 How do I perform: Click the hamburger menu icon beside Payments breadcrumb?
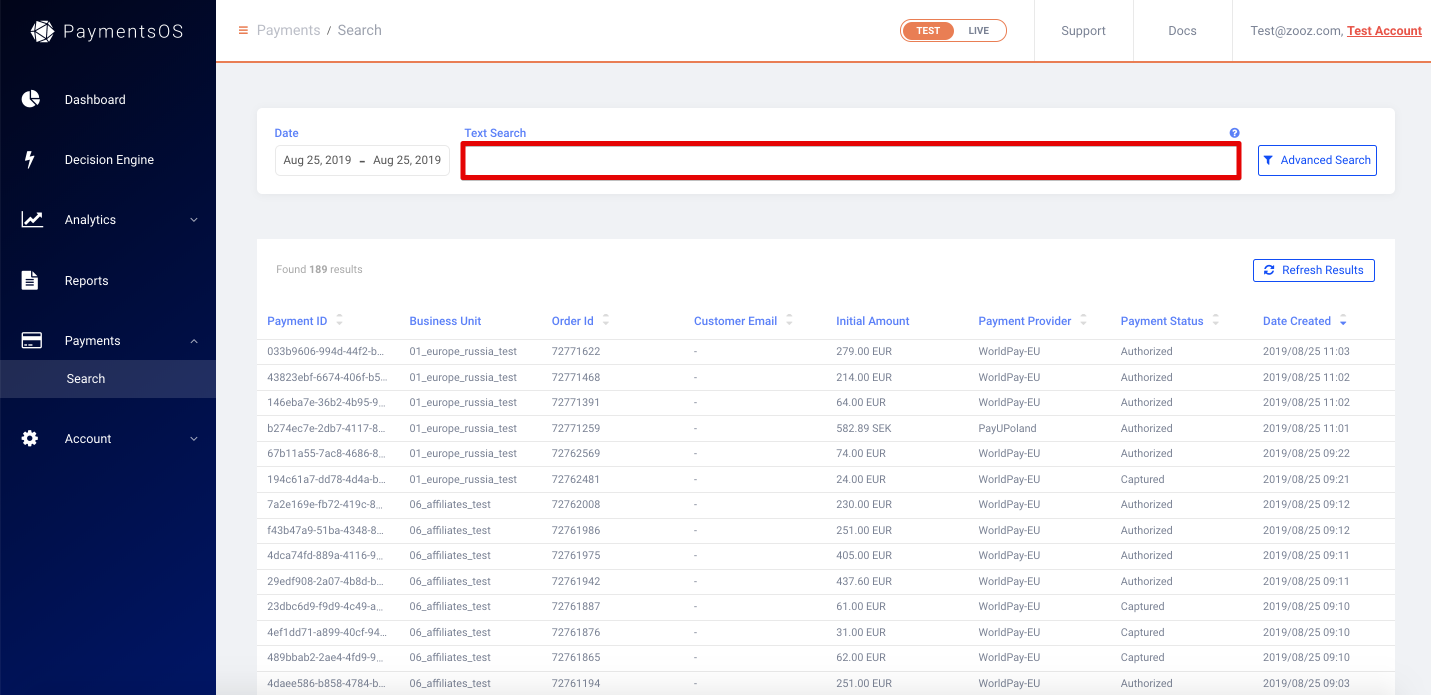(x=243, y=30)
